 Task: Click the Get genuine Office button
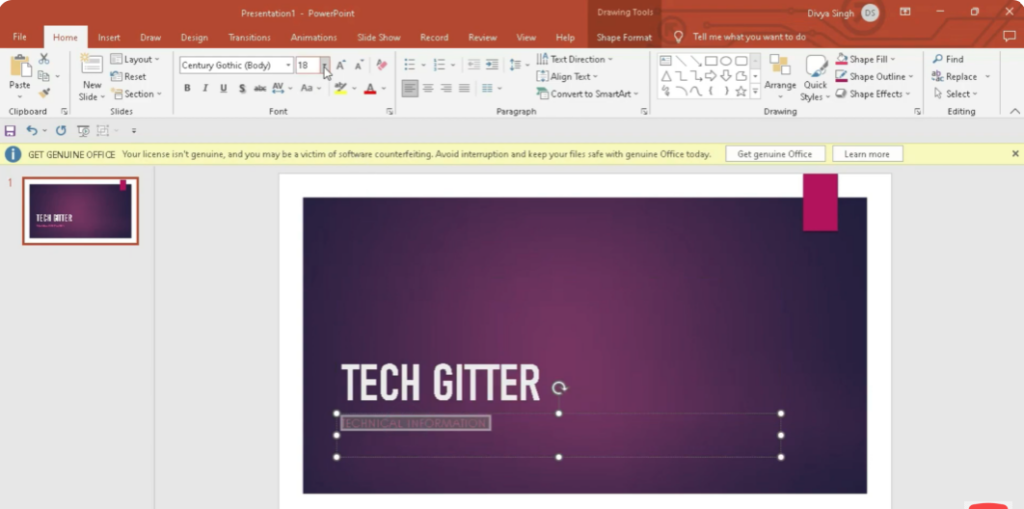(x=775, y=154)
